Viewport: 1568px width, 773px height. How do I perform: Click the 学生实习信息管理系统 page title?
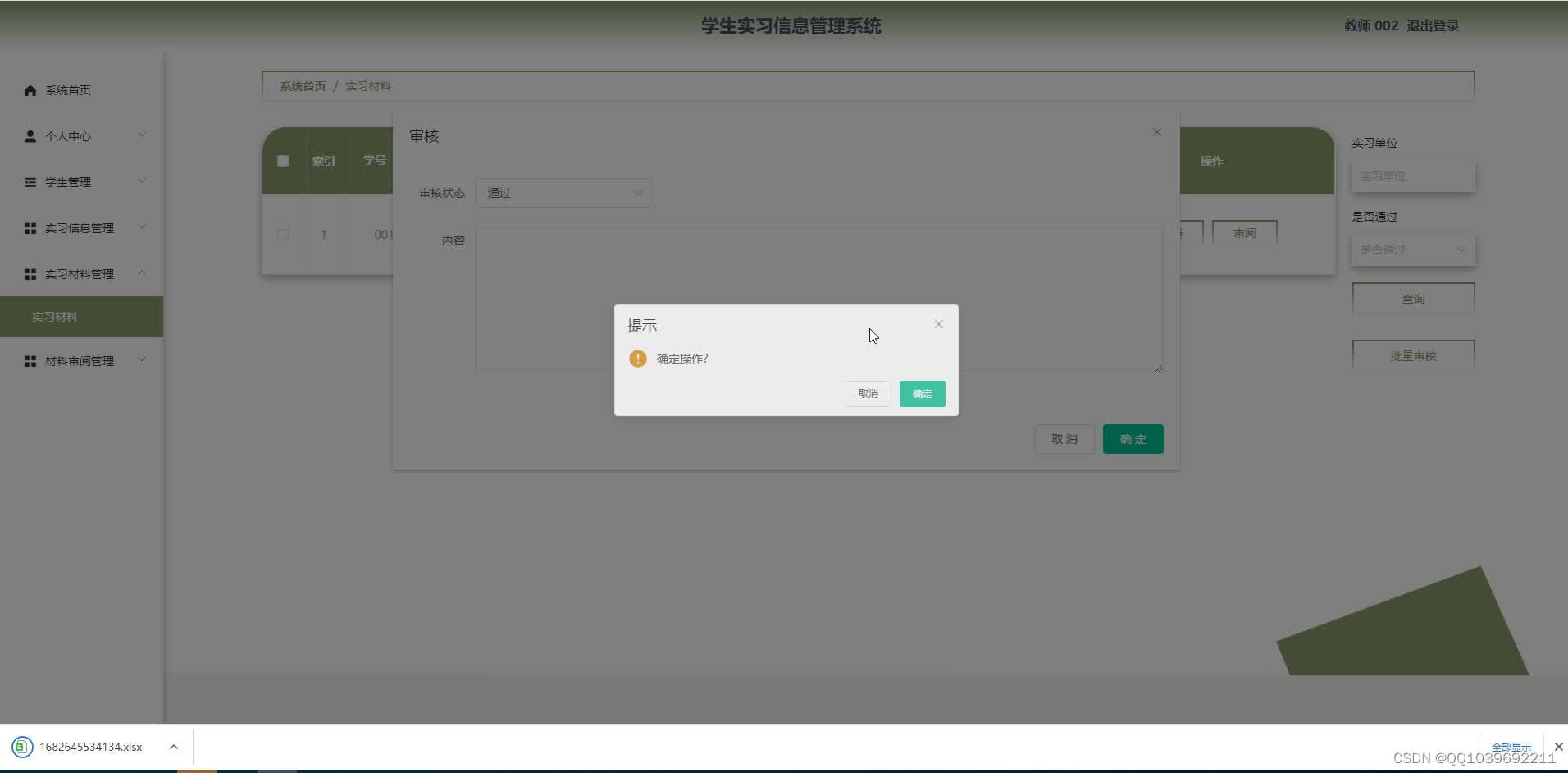point(791,26)
